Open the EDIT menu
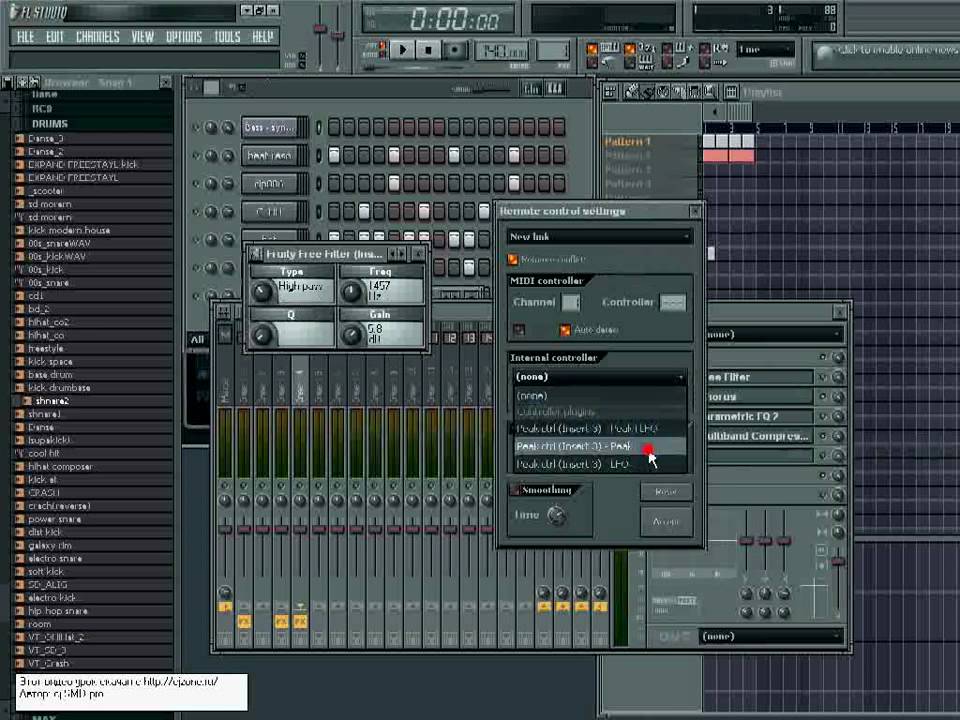The image size is (960, 720). tap(54, 37)
